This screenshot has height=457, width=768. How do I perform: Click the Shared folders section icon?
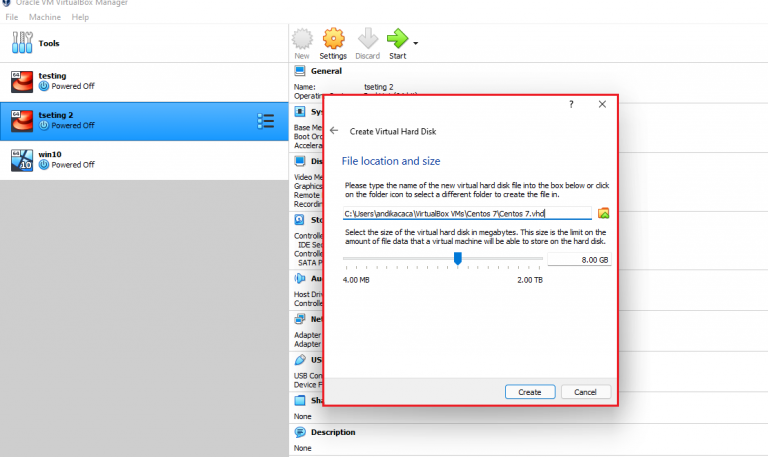(300, 400)
